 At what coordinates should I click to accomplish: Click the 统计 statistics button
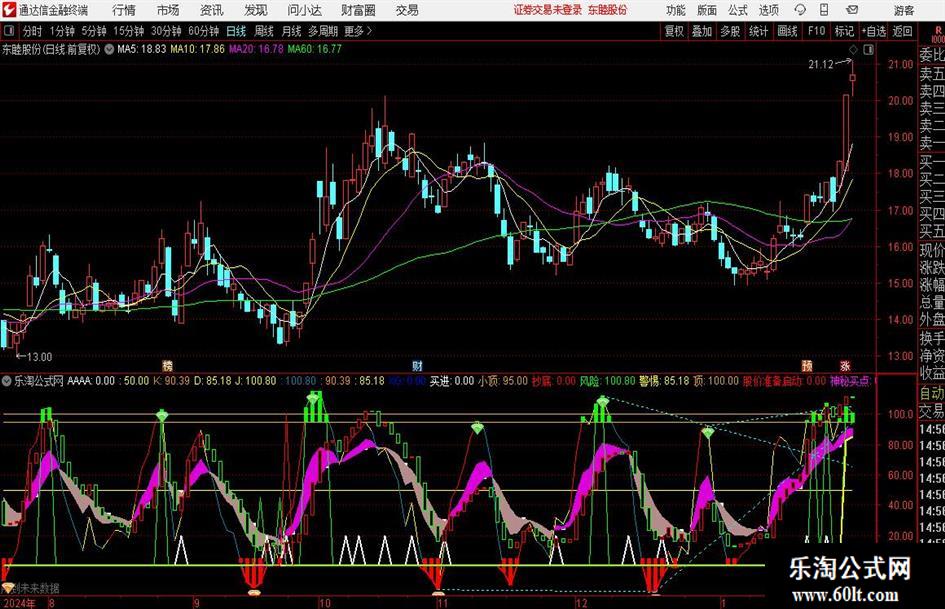tap(758, 31)
